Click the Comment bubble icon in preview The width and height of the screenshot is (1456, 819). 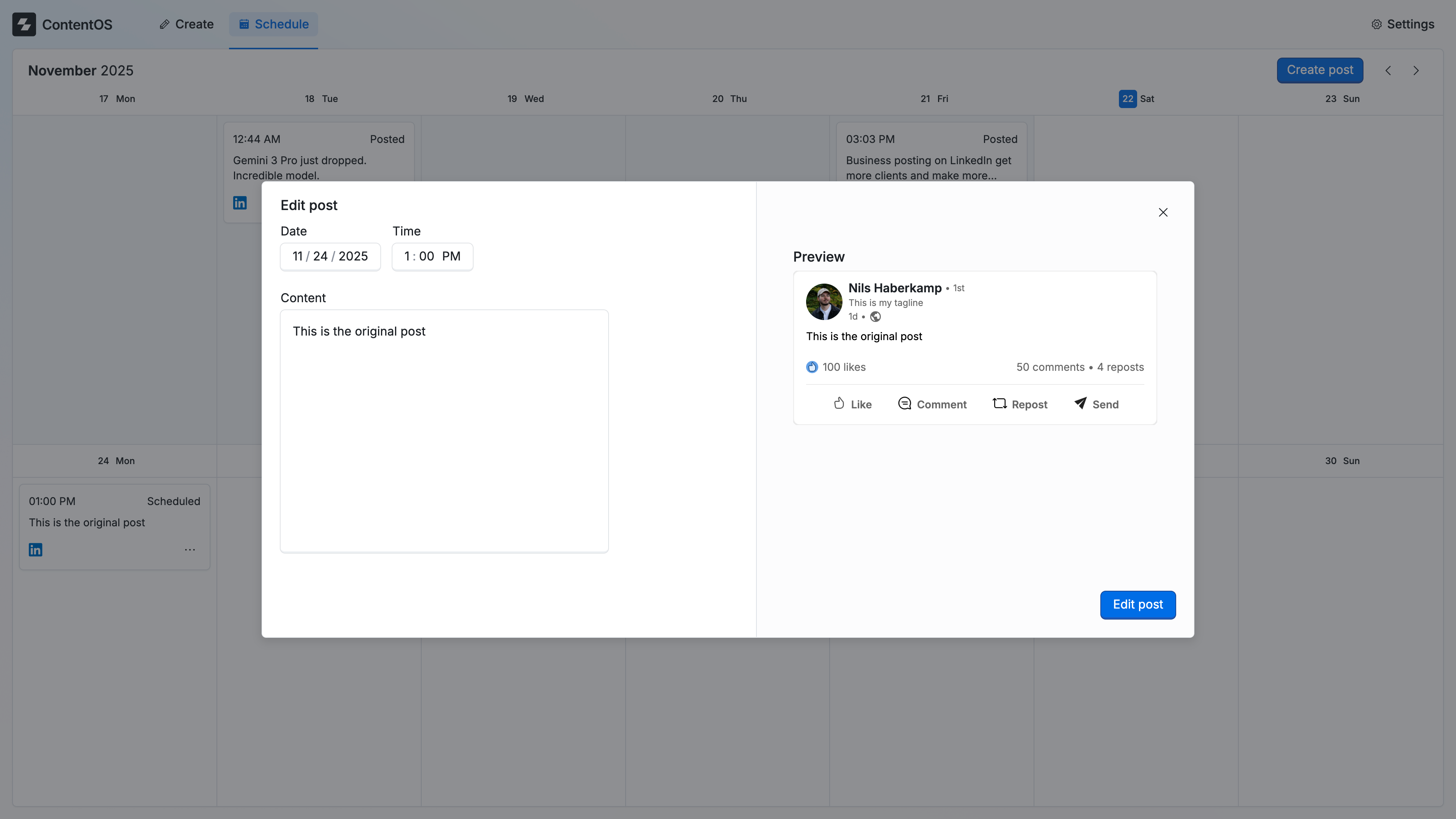(x=904, y=403)
